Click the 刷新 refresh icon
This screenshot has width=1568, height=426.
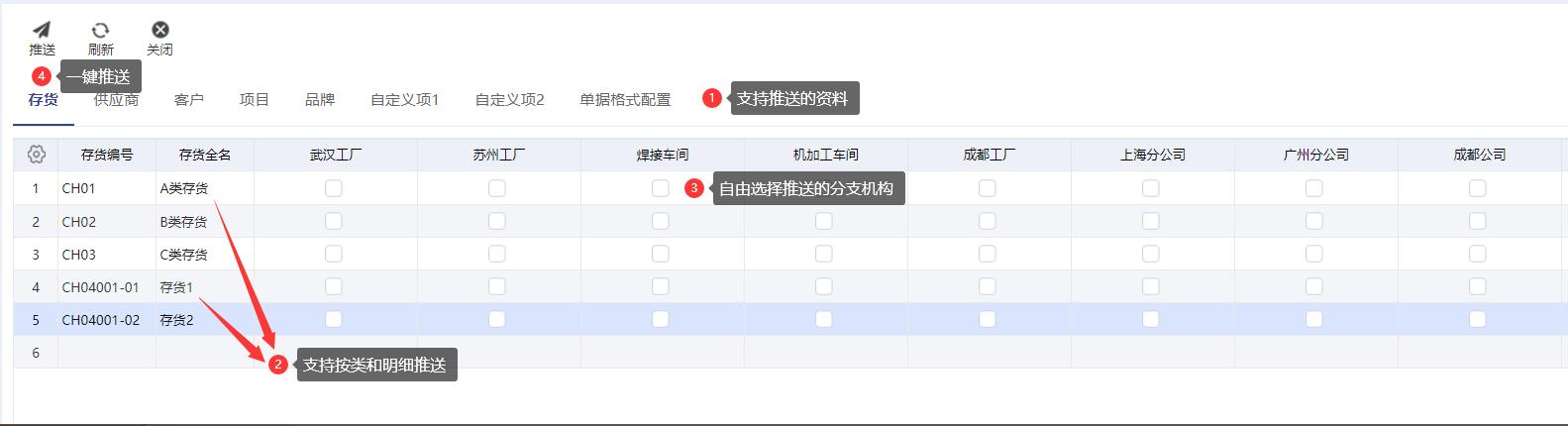click(100, 30)
